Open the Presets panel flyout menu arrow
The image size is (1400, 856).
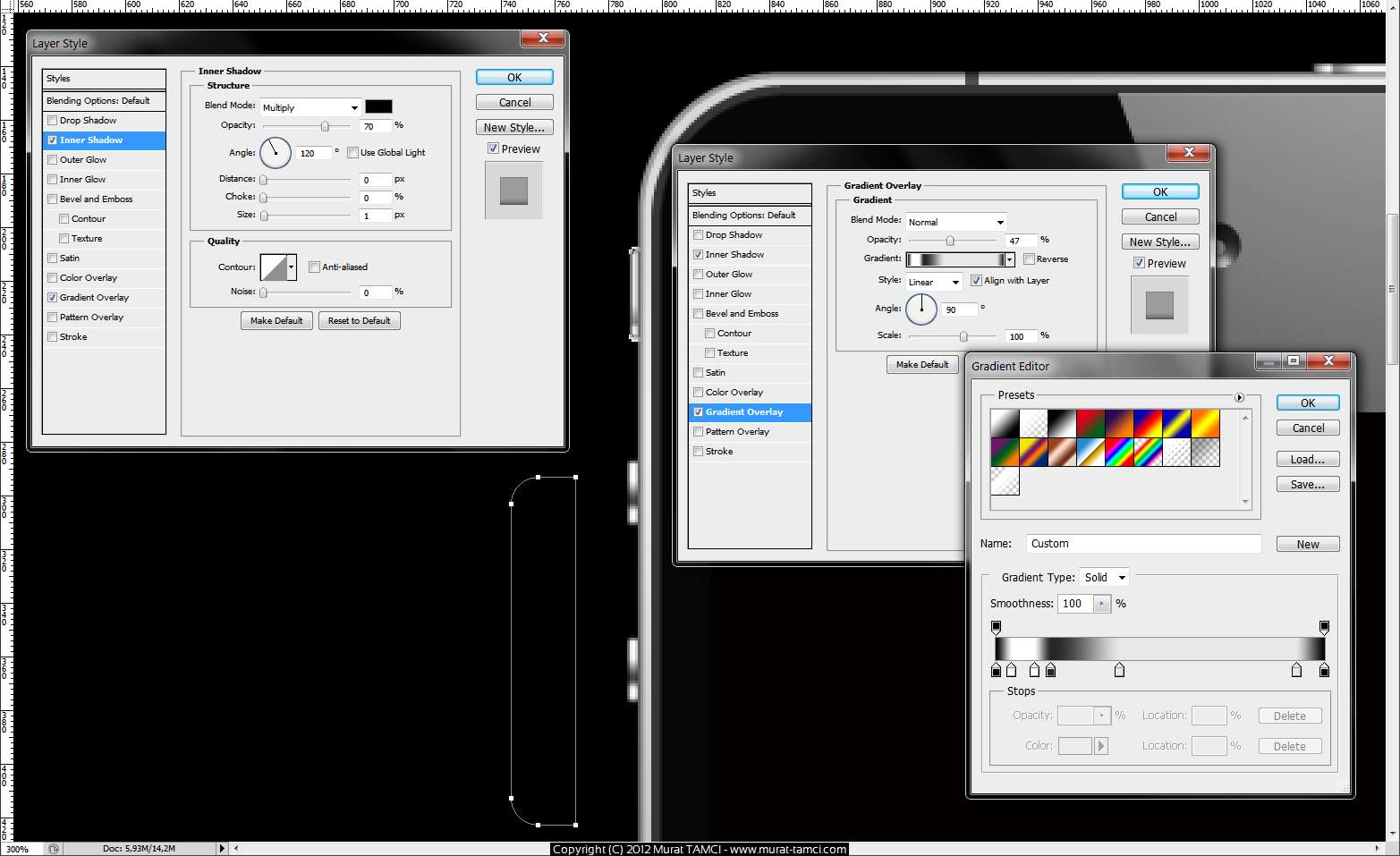(x=1239, y=397)
